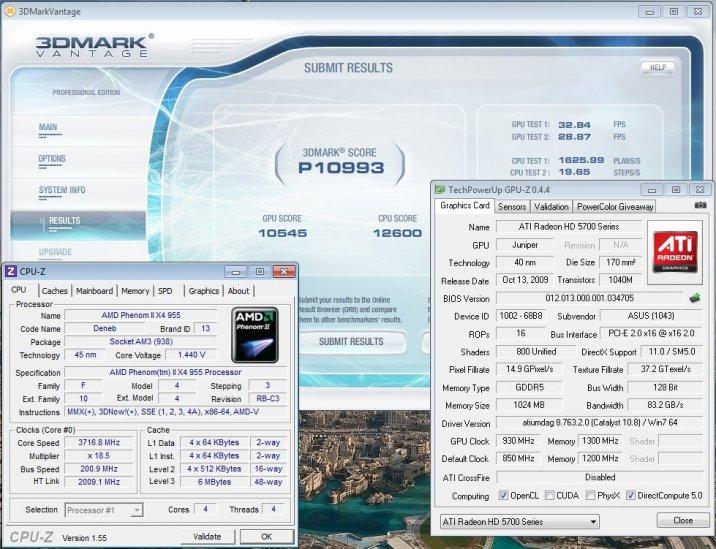Open the Processor #1 selection dropdown
716x549 pixels.
104,510
